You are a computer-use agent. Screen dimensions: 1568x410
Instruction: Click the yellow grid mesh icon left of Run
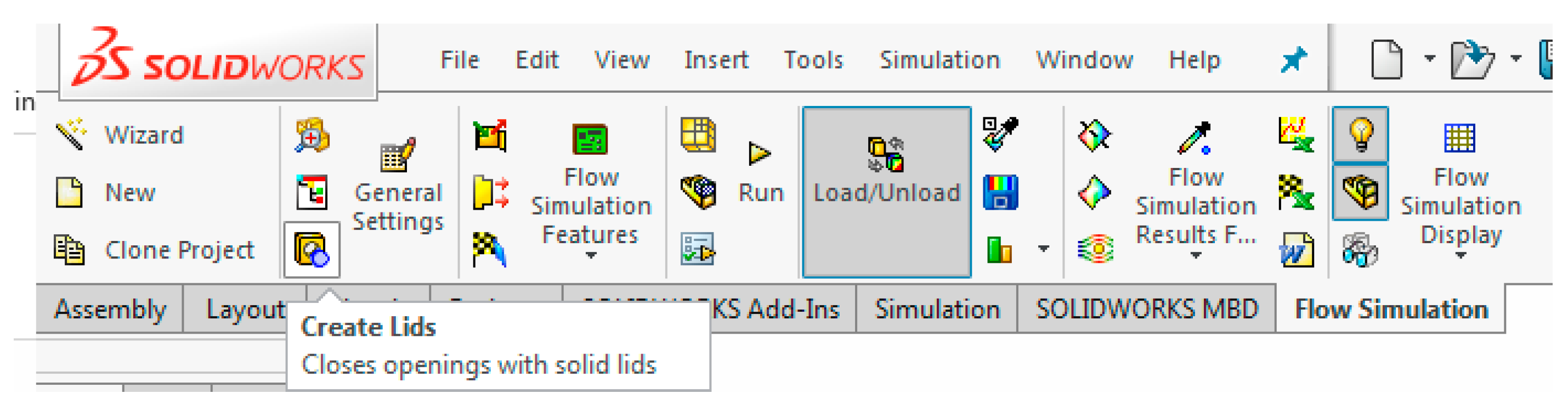point(698,134)
